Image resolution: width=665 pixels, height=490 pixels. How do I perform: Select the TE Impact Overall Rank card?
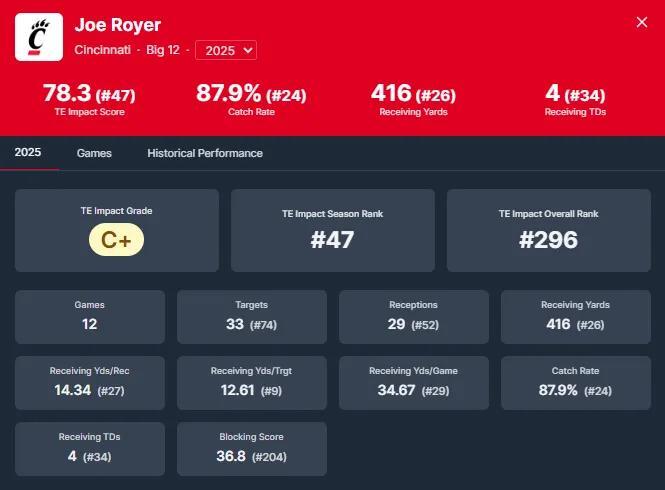[x=548, y=230]
